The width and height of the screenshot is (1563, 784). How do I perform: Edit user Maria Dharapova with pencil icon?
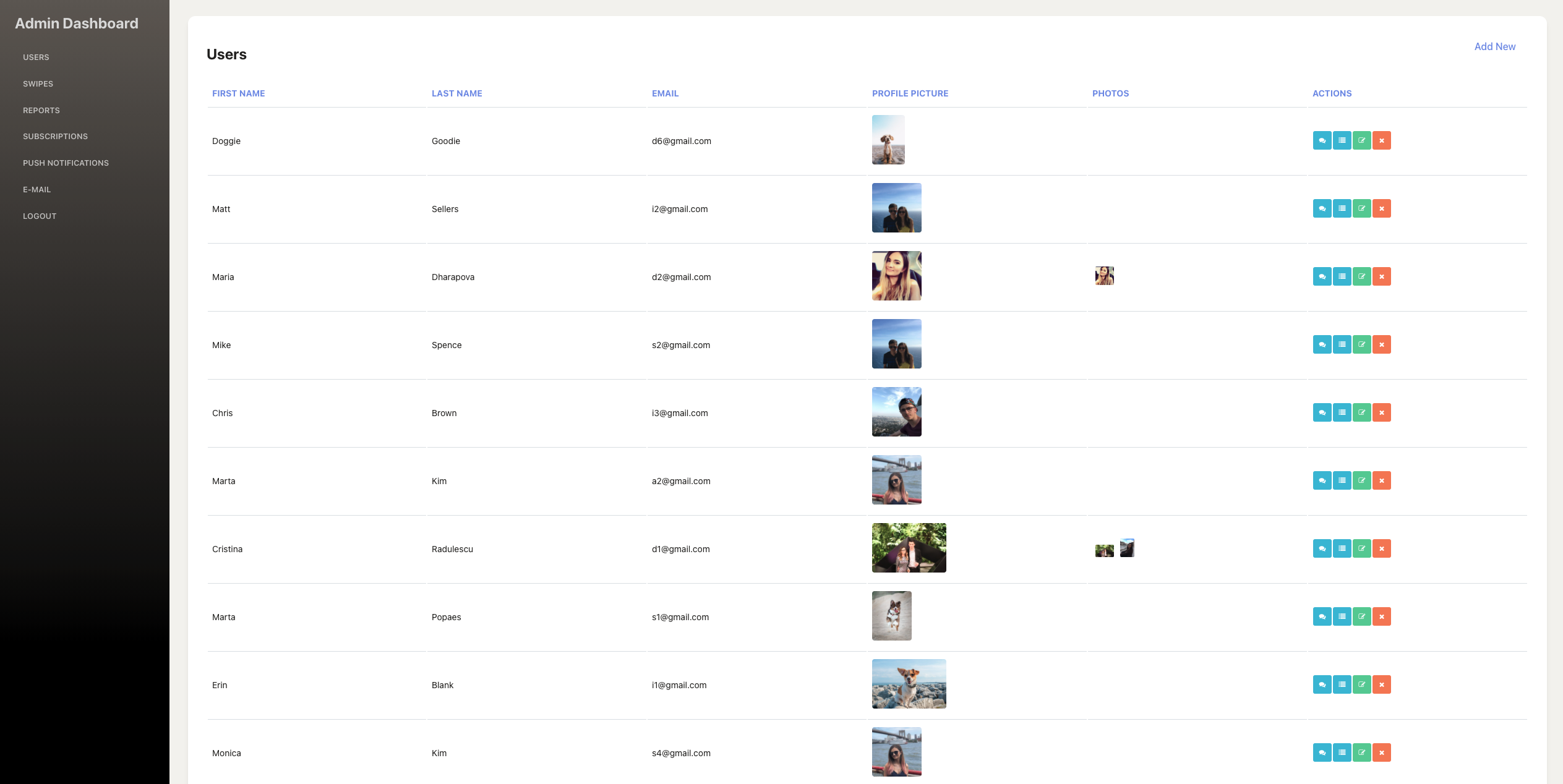1361,276
